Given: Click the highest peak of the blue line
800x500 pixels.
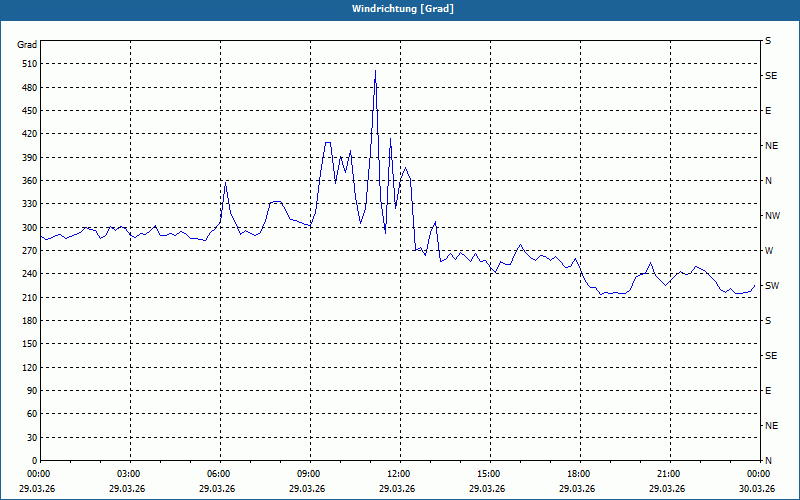Looking at the screenshot, I should (375, 71).
